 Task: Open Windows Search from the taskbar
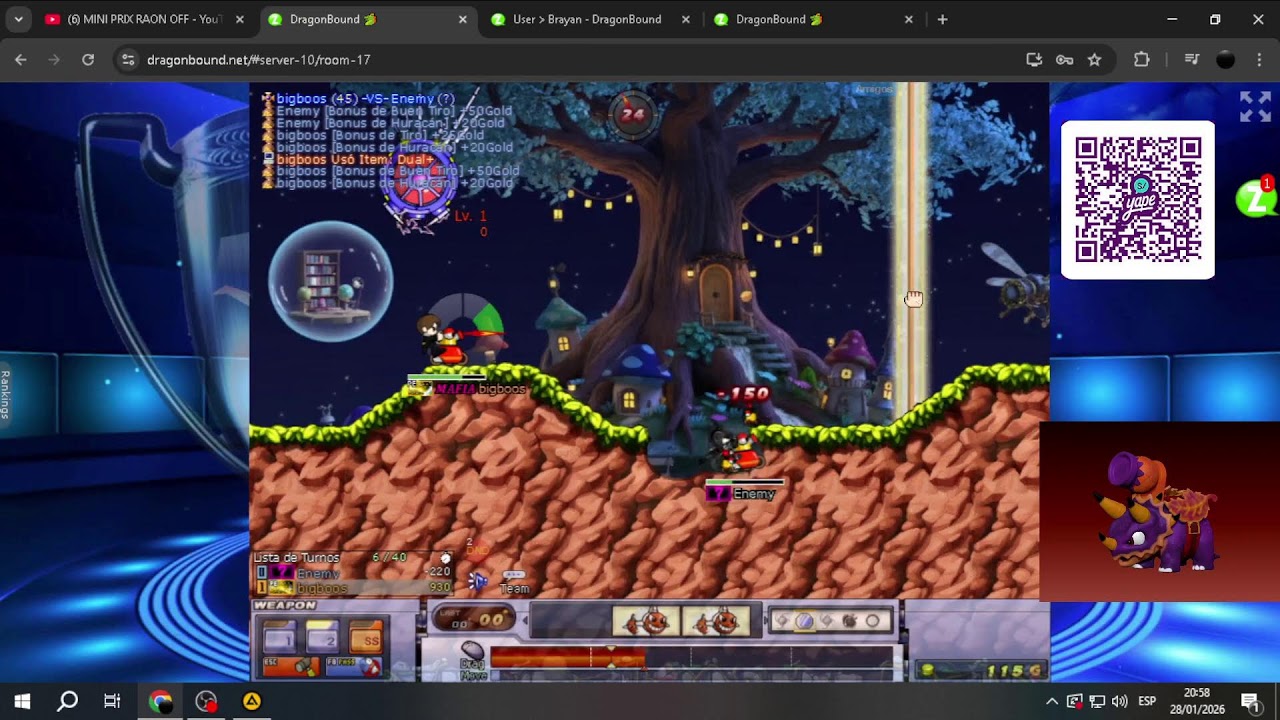(x=67, y=701)
